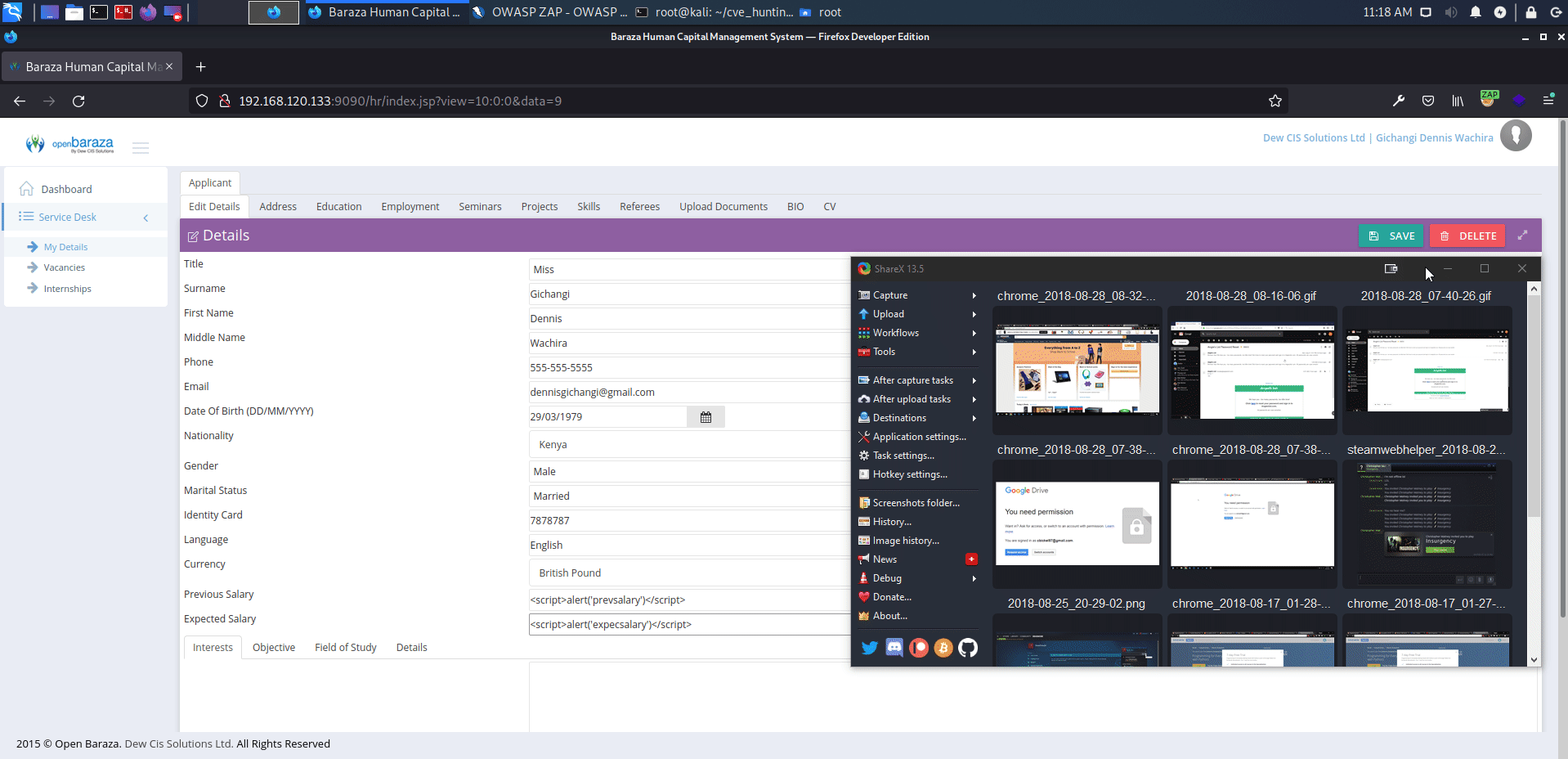Reload the page in Firefox
1568x759 pixels.
click(78, 101)
